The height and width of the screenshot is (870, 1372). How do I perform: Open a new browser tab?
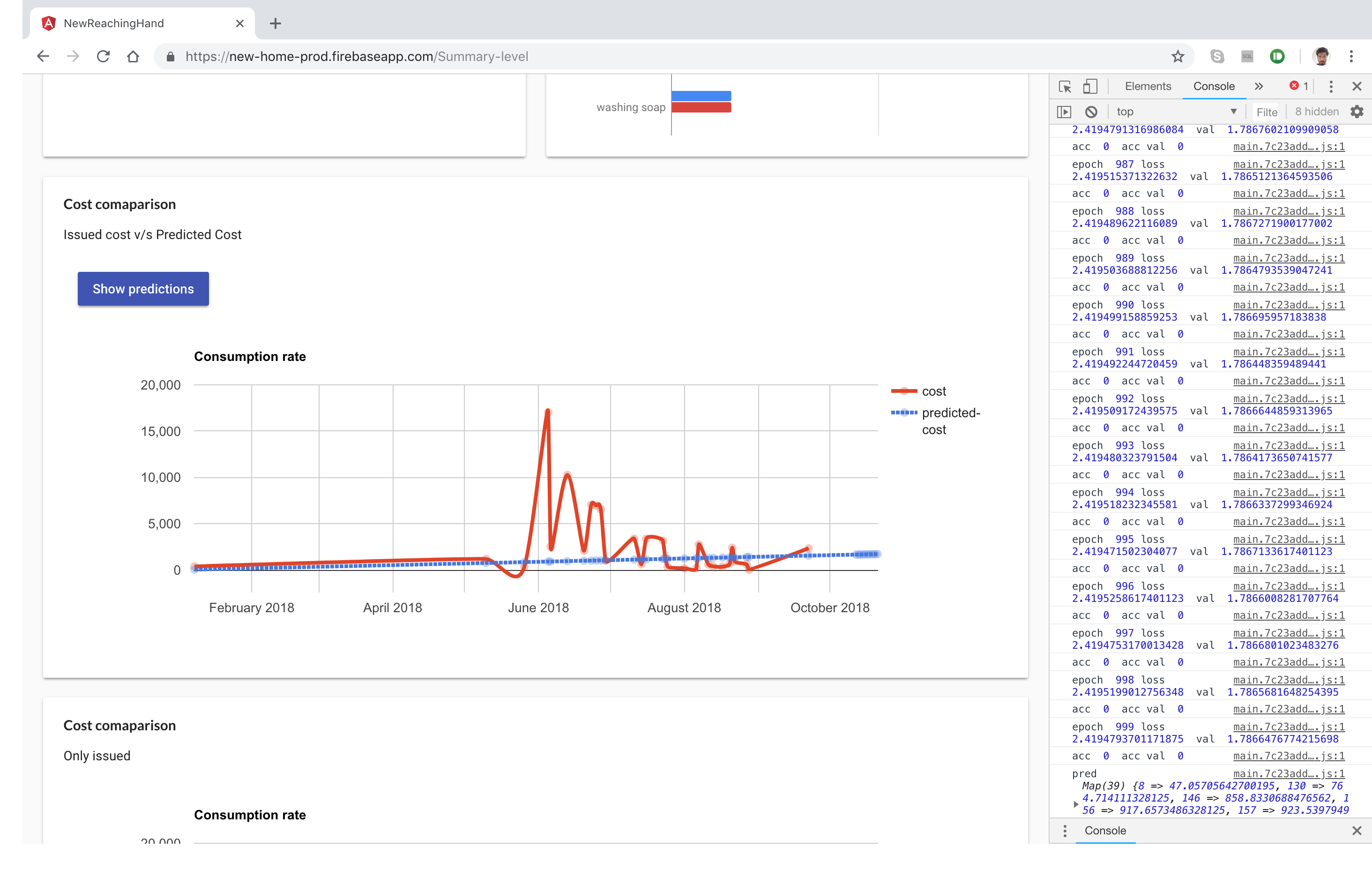(x=275, y=23)
